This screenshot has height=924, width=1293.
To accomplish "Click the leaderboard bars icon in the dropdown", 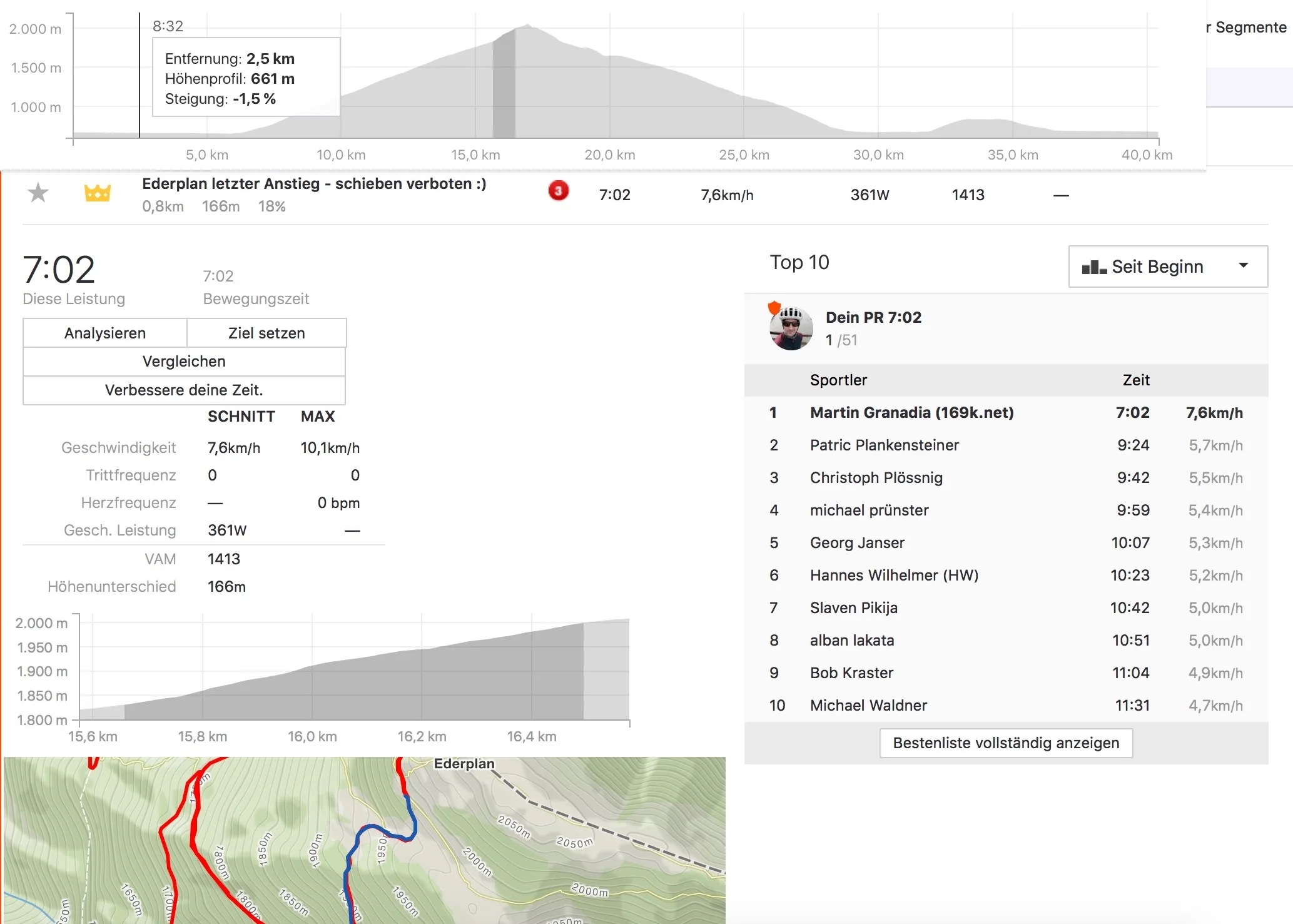I will (x=1094, y=267).
